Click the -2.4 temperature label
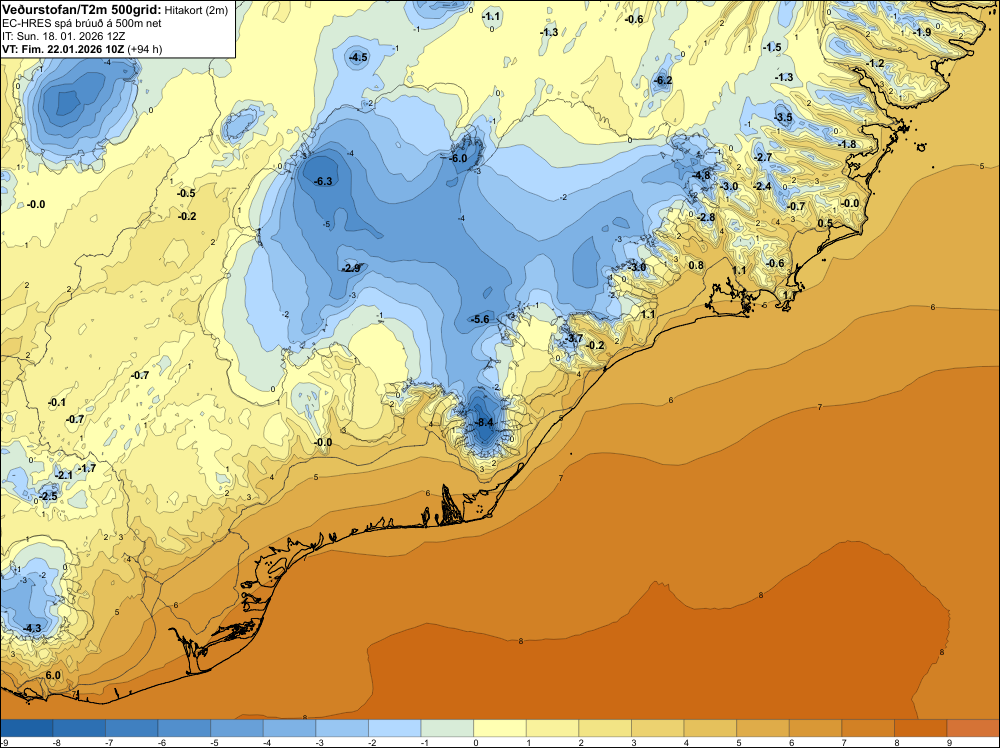 762,186
